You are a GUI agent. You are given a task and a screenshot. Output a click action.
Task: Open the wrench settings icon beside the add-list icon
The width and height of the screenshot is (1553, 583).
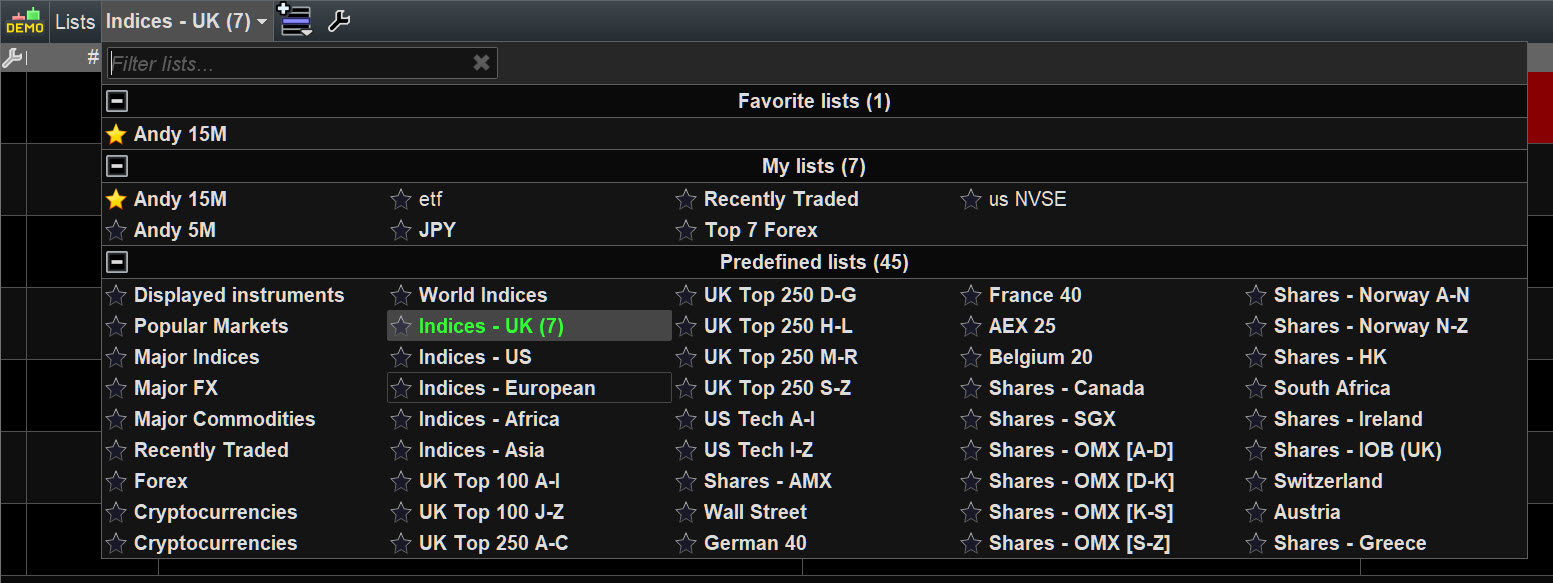pyautogui.click(x=339, y=21)
